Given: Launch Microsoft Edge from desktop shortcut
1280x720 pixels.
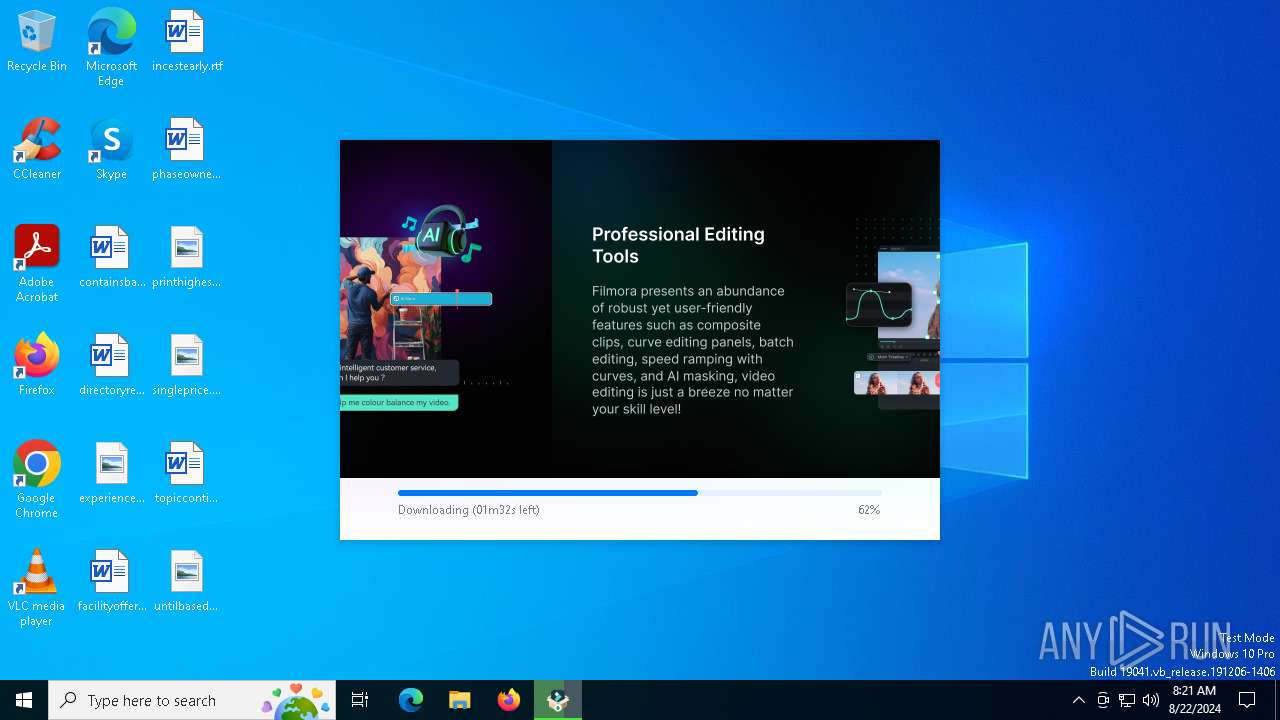Looking at the screenshot, I should pyautogui.click(x=111, y=47).
